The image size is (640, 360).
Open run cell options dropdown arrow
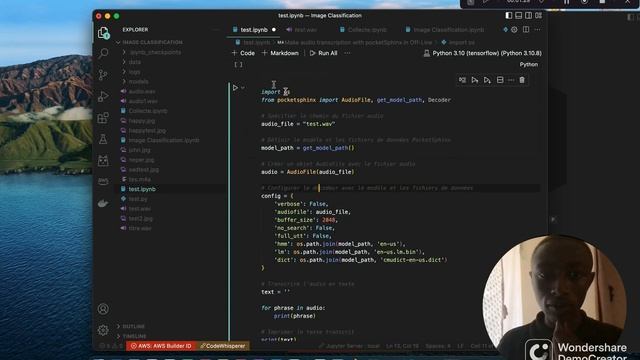point(243,88)
